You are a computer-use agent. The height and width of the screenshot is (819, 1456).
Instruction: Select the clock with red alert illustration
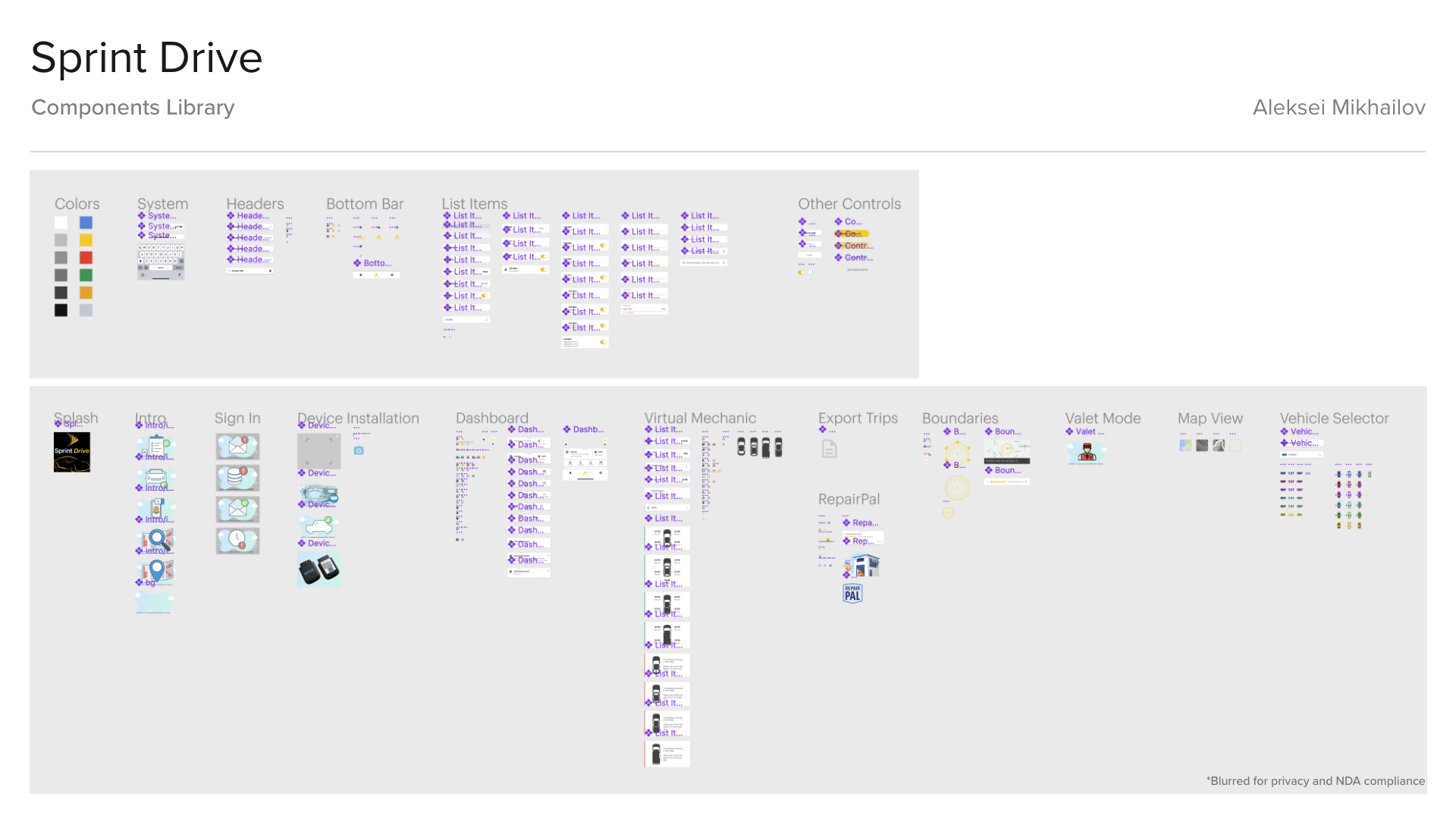tap(237, 541)
